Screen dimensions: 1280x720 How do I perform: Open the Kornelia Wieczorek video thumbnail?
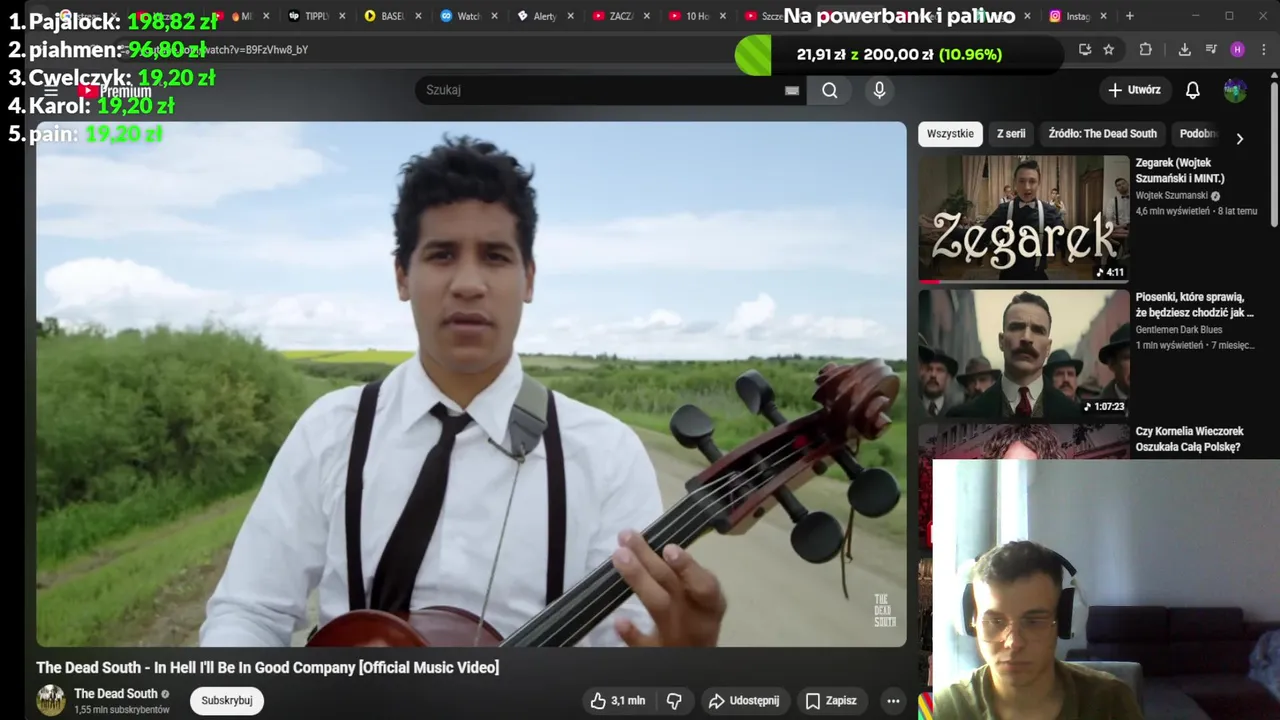pos(1024,441)
